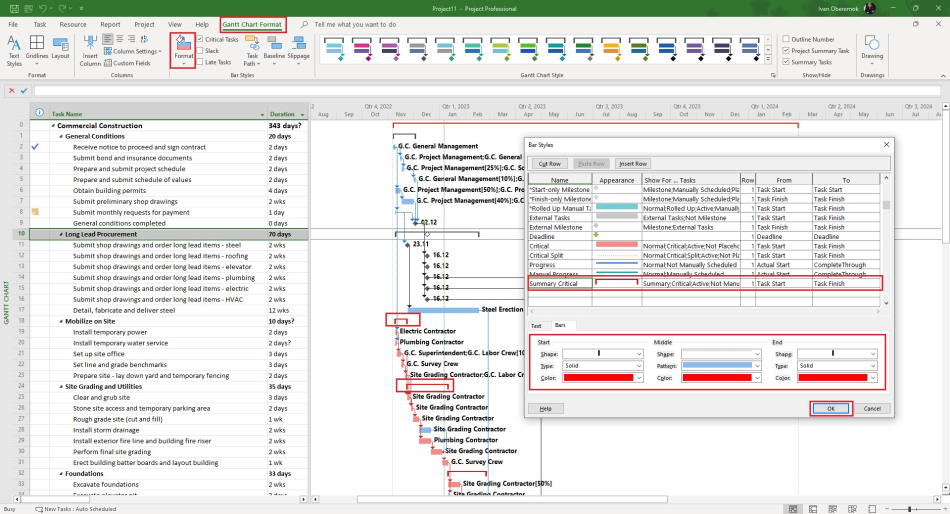This screenshot has height=514, width=950.
Task: Switch to the View ribbon tab
Action: 174,24
